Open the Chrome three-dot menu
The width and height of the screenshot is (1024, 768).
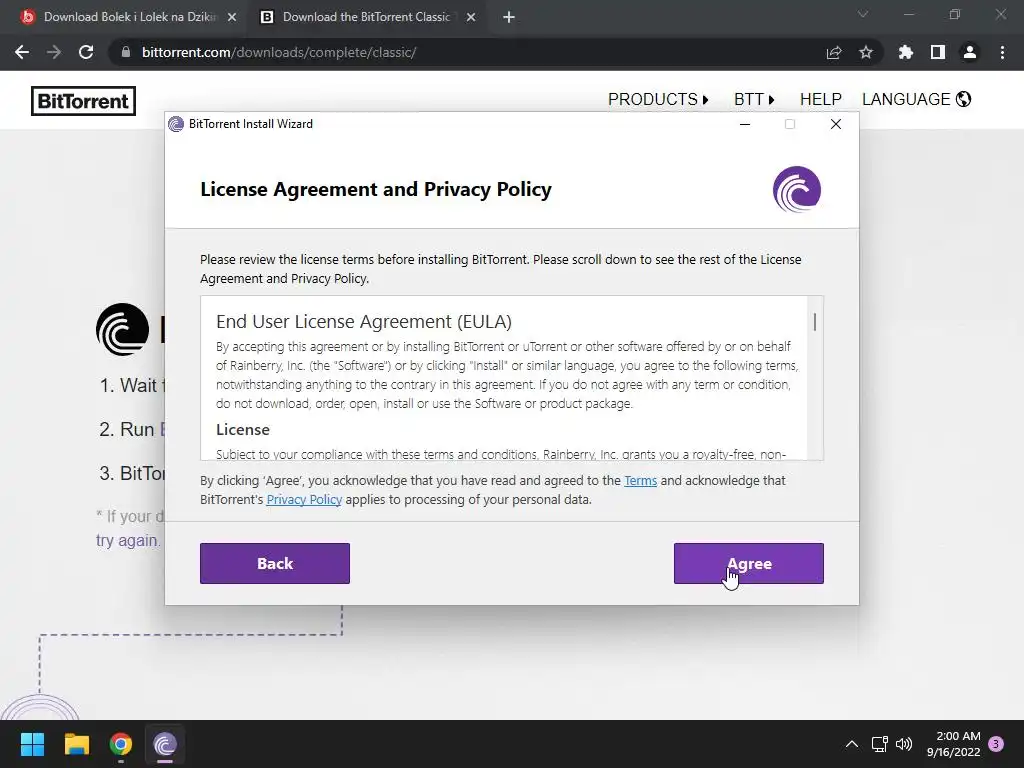click(1002, 52)
